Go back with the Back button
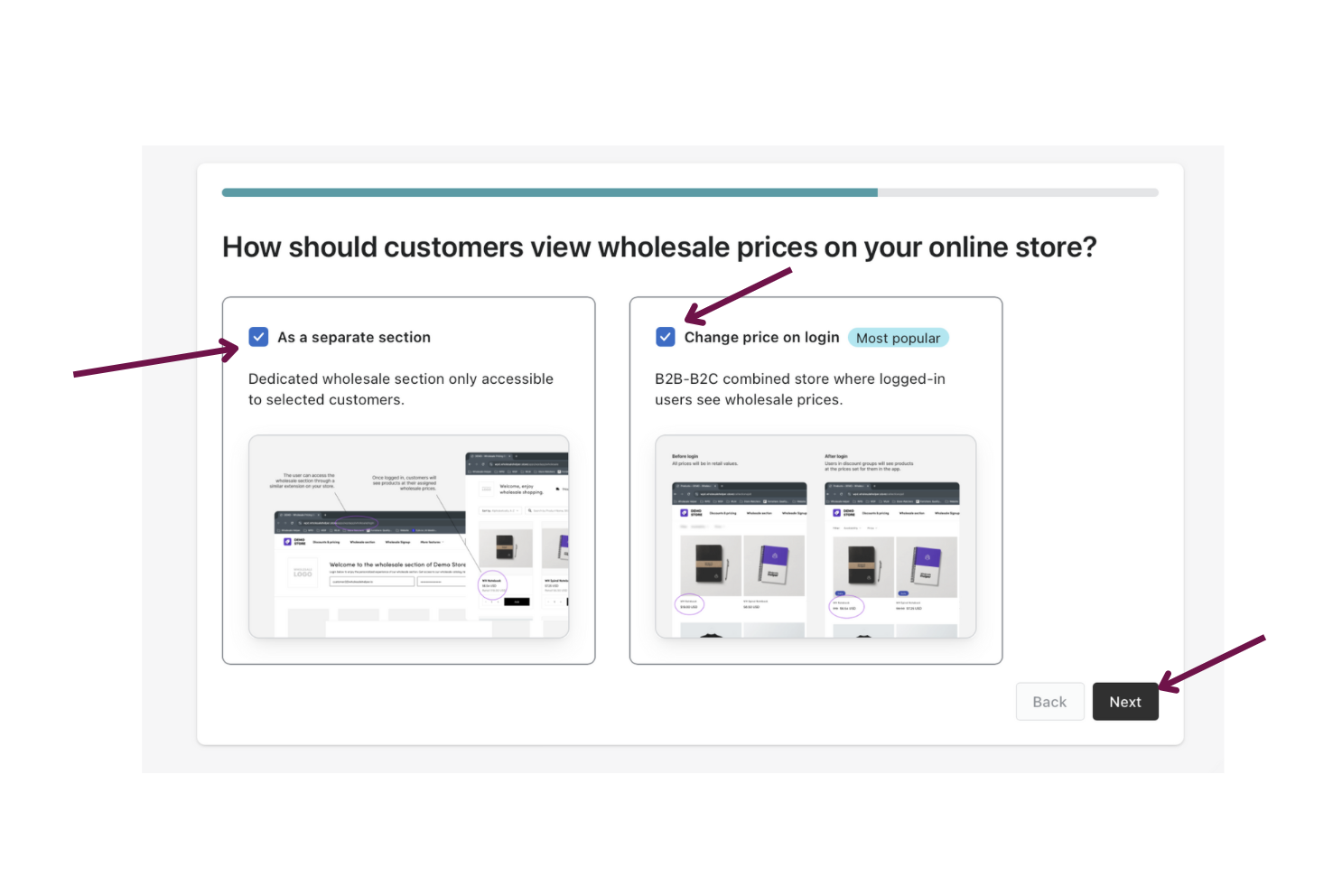This screenshot has height=896, width=1342. point(1049,702)
